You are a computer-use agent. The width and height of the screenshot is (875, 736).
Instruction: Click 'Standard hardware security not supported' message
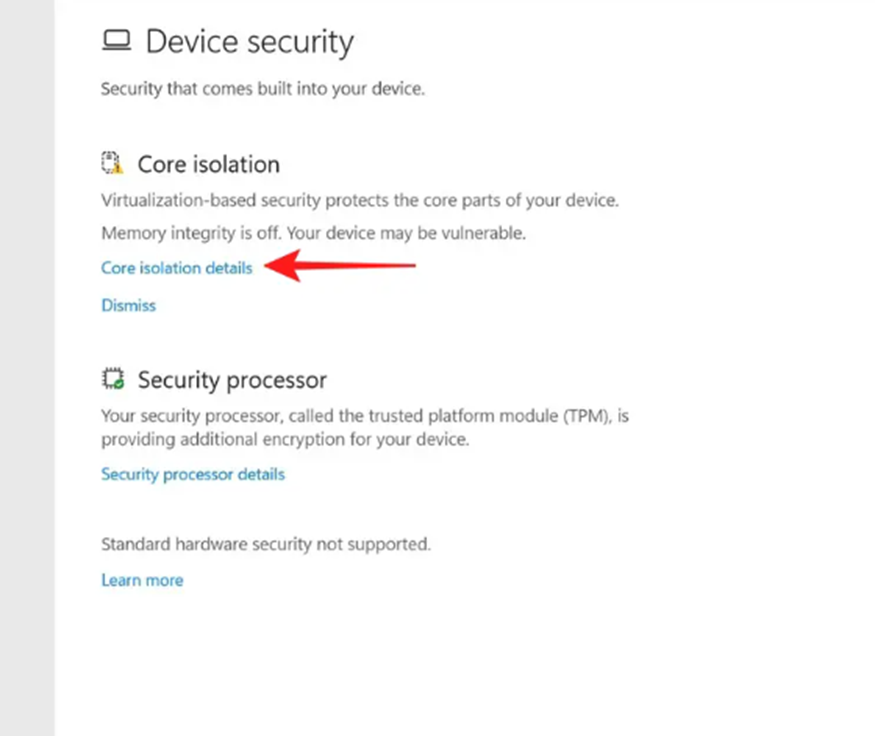coord(266,544)
